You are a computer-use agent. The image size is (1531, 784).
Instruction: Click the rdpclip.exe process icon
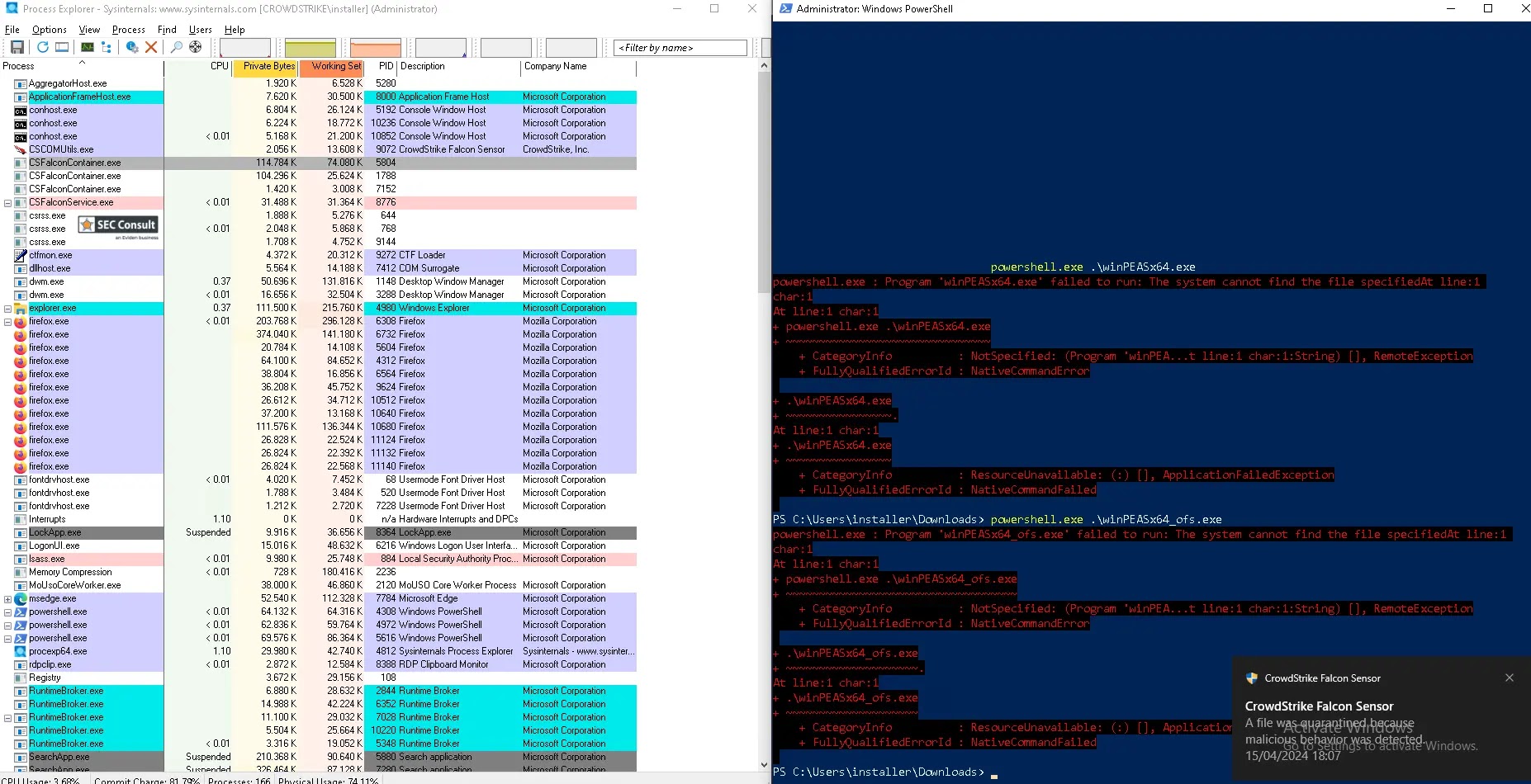click(21, 664)
